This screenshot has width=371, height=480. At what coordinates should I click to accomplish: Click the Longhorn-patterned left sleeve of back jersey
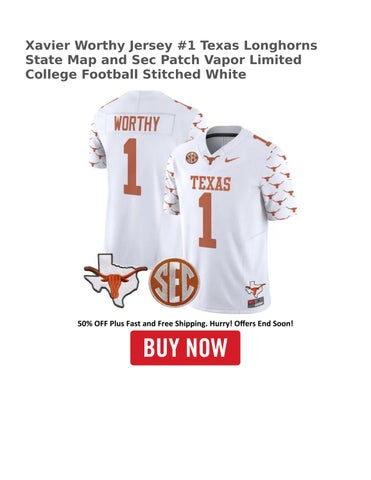[x=98, y=143]
